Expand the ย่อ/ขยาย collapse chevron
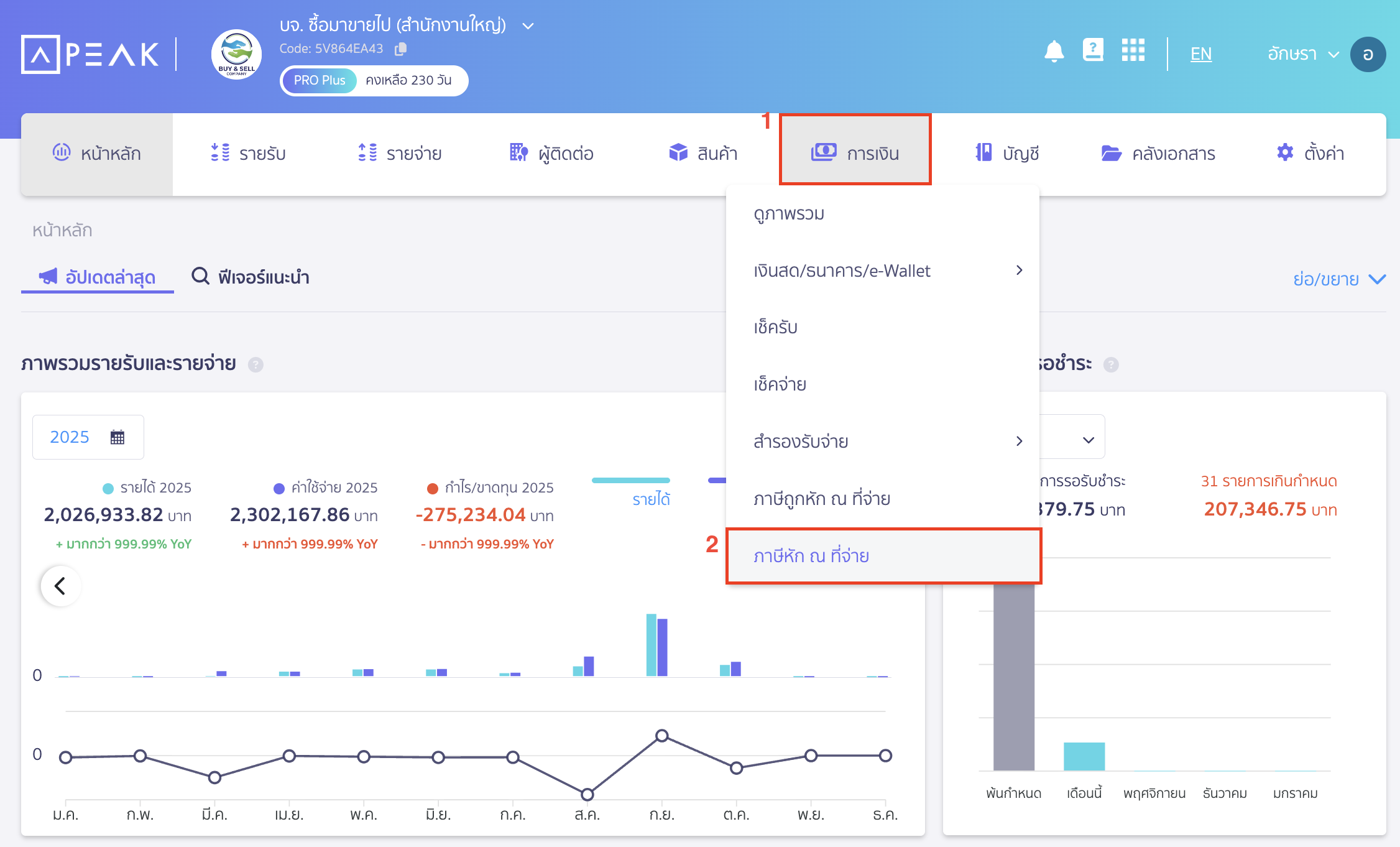This screenshot has width=1400, height=847. coord(1377,279)
